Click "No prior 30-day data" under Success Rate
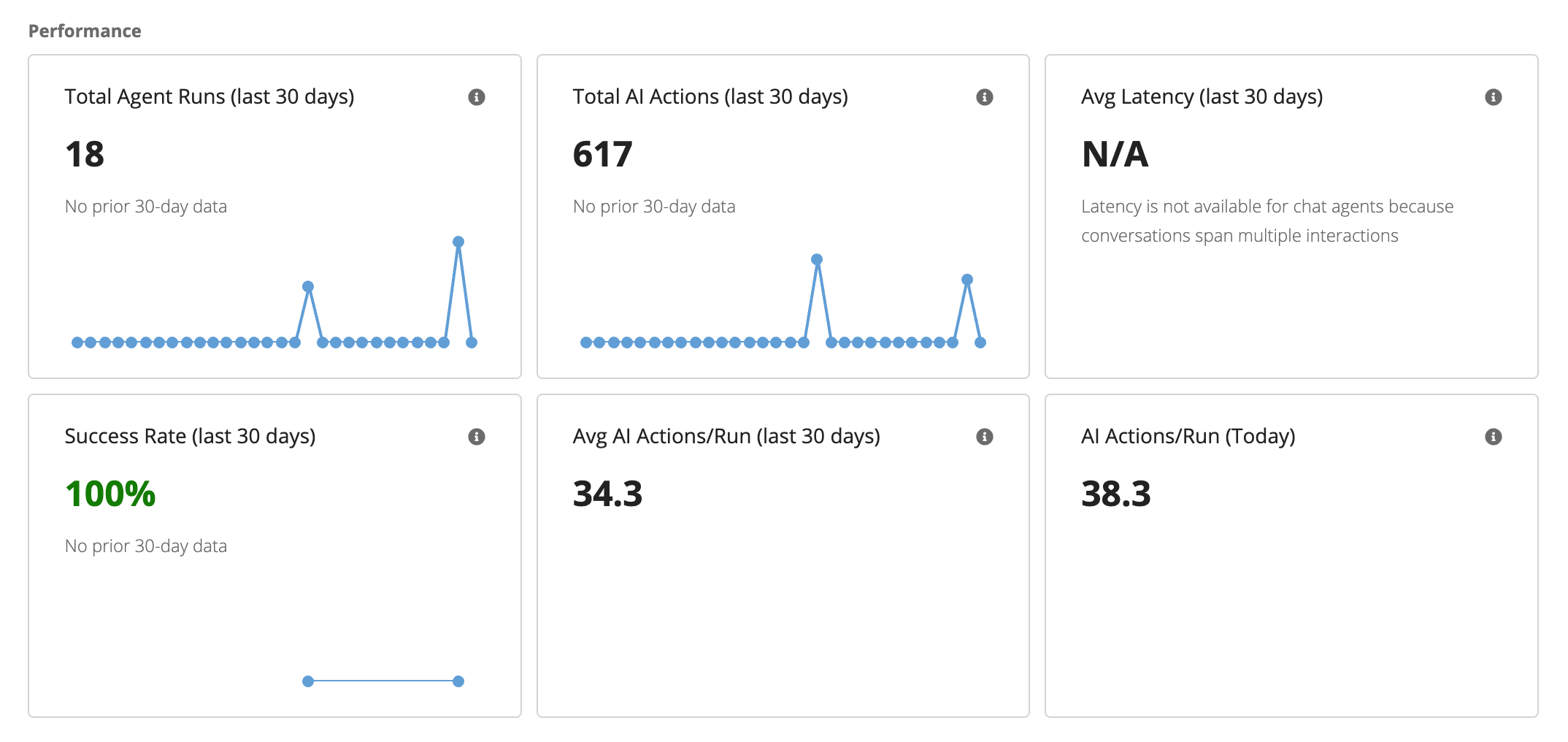This screenshot has width=1568, height=742. click(x=146, y=546)
